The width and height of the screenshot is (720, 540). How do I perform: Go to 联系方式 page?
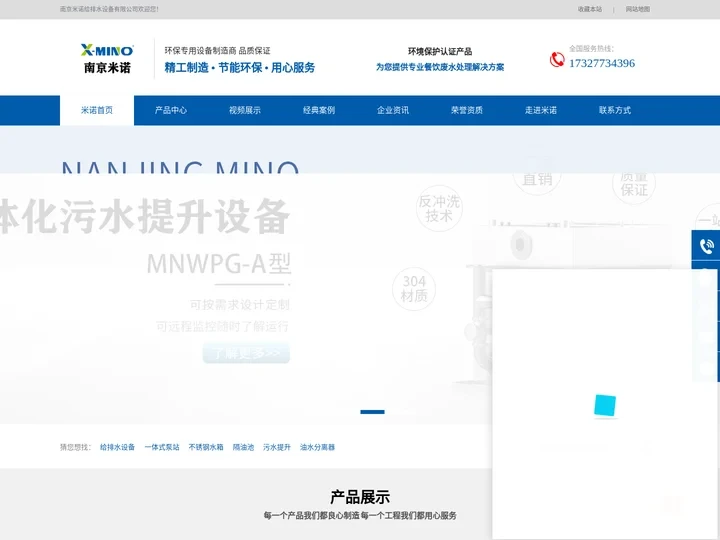coord(614,110)
